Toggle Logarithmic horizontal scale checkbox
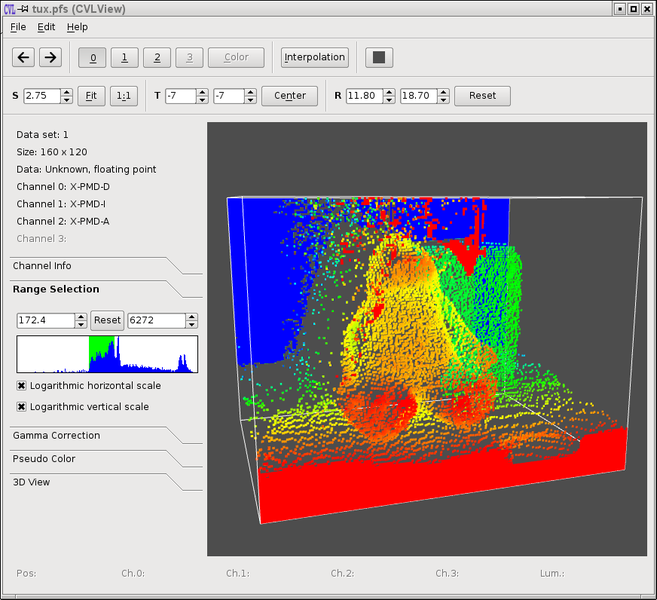Viewport: 657px width, 600px height. click(21, 386)
